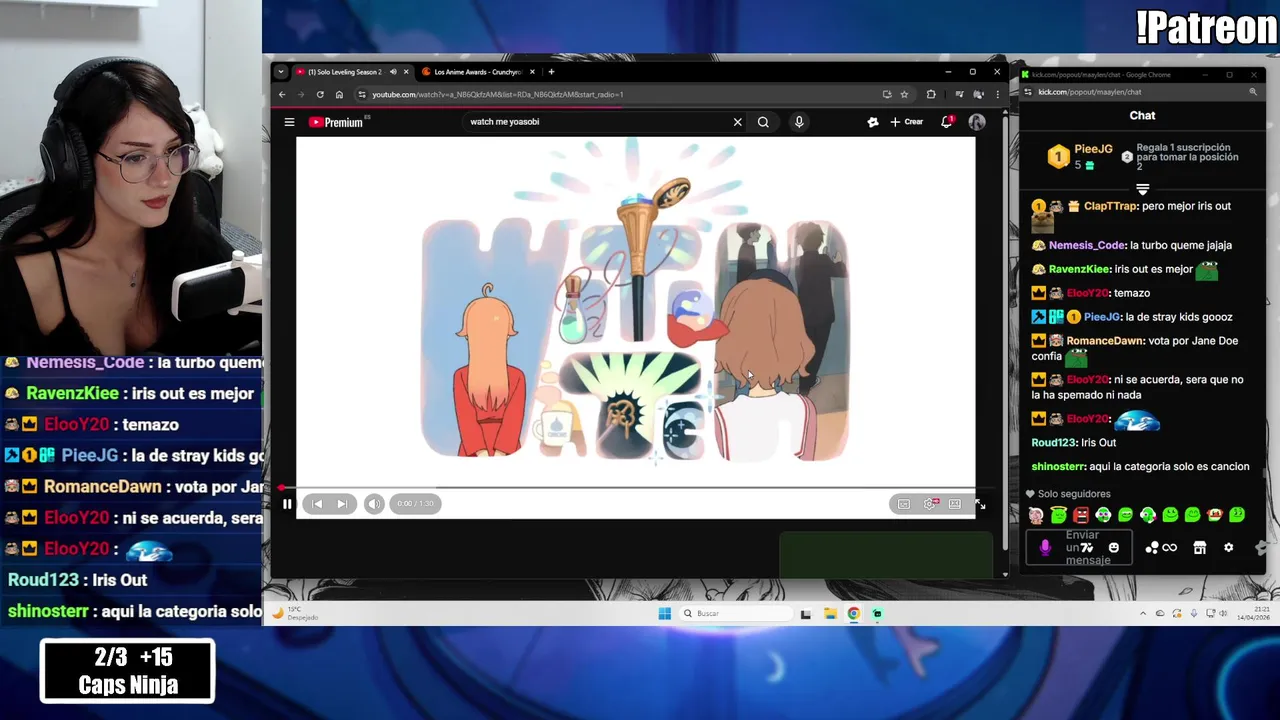This screenshot has width=1280, height=720.
Task: Skip to the next video
Action: [x=341, y=504]
